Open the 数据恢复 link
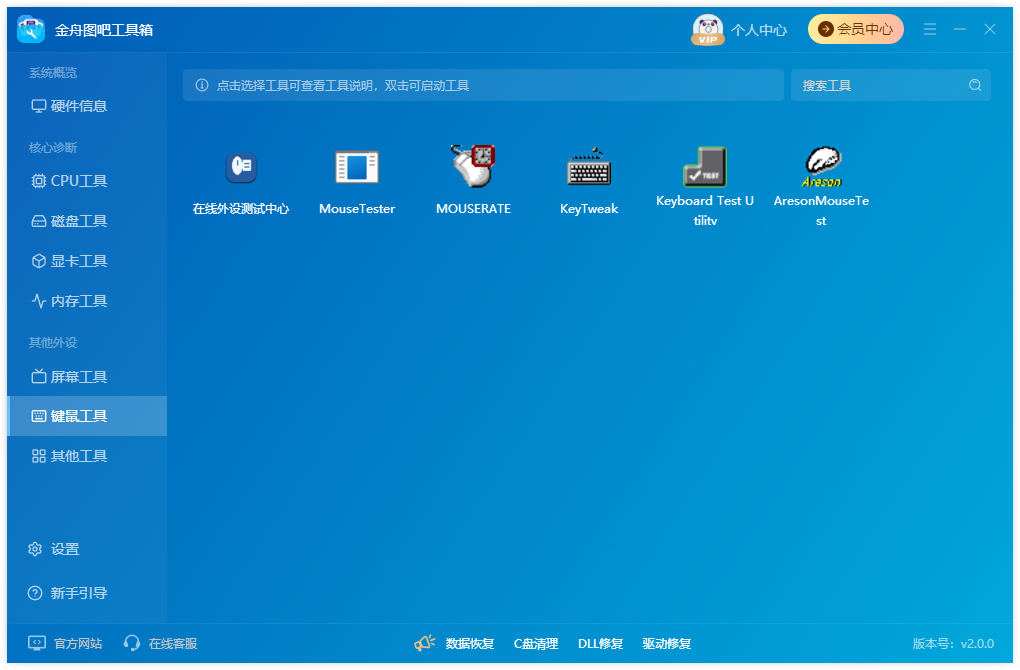 (470, 643)
